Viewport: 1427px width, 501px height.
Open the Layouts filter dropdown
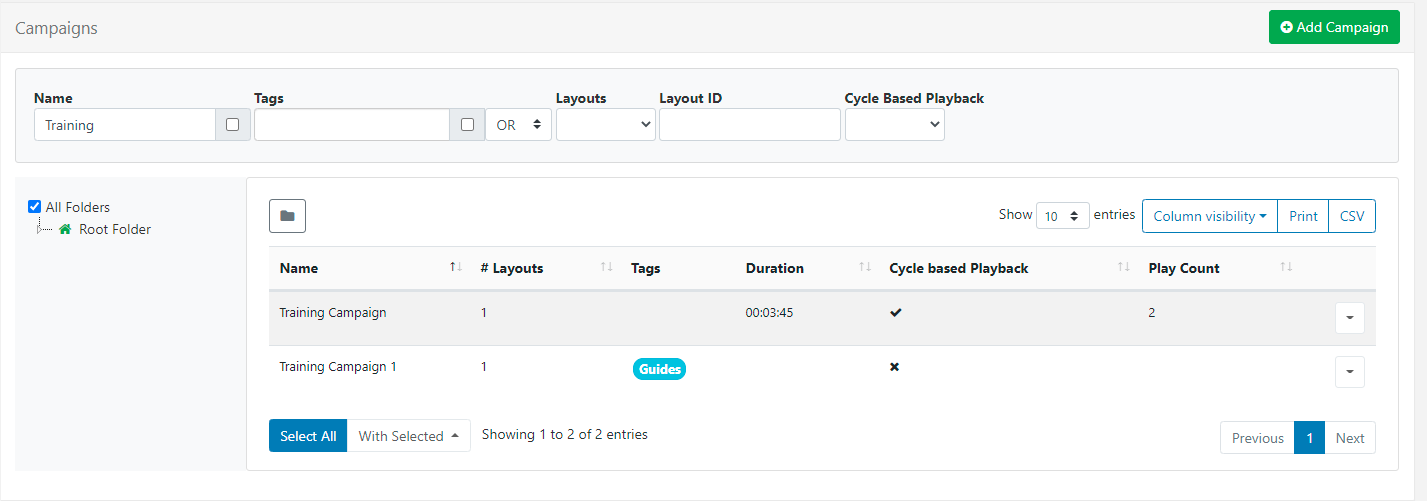pos(605,125)
